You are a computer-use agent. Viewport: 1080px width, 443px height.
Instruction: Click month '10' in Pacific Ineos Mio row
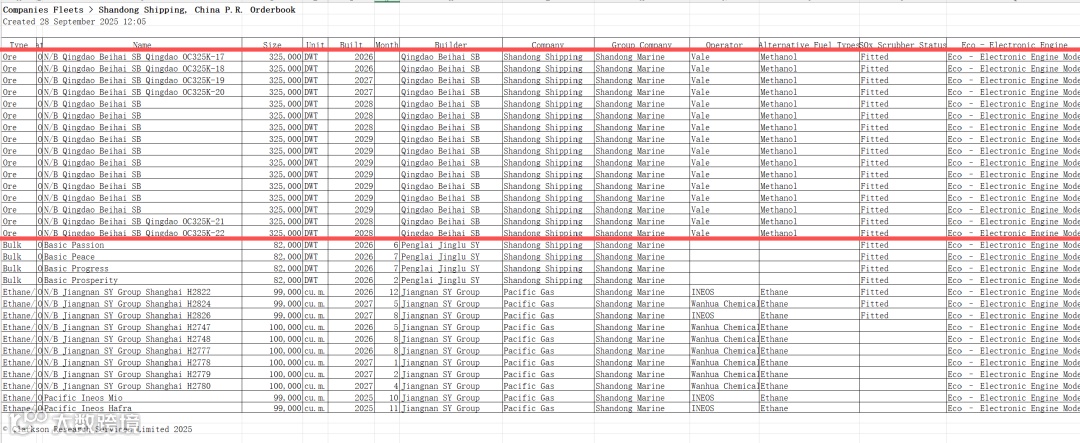click(x=387, y=398)
